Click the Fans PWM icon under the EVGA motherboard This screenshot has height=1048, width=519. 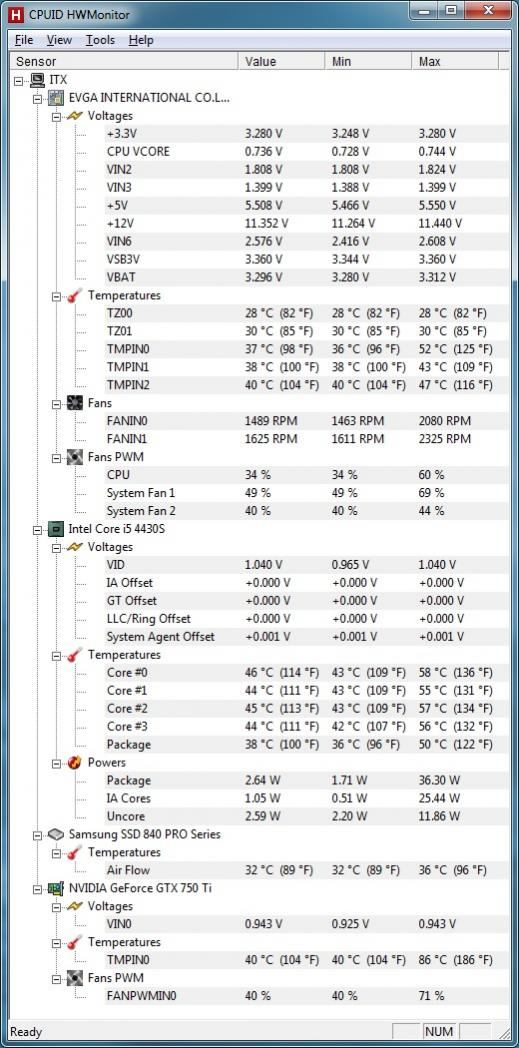(75, 457)
